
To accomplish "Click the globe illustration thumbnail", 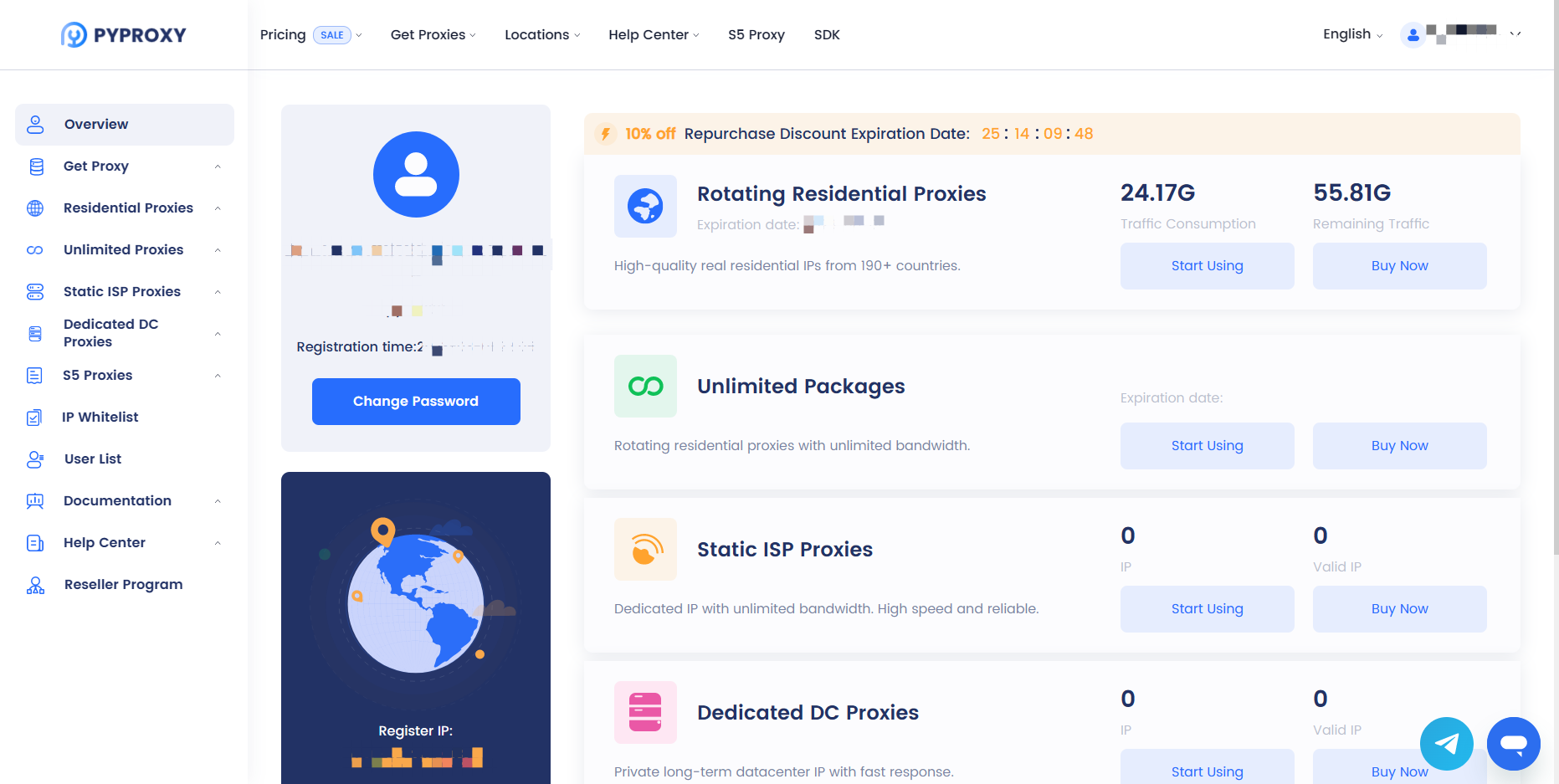I will (x=416, y=602).
